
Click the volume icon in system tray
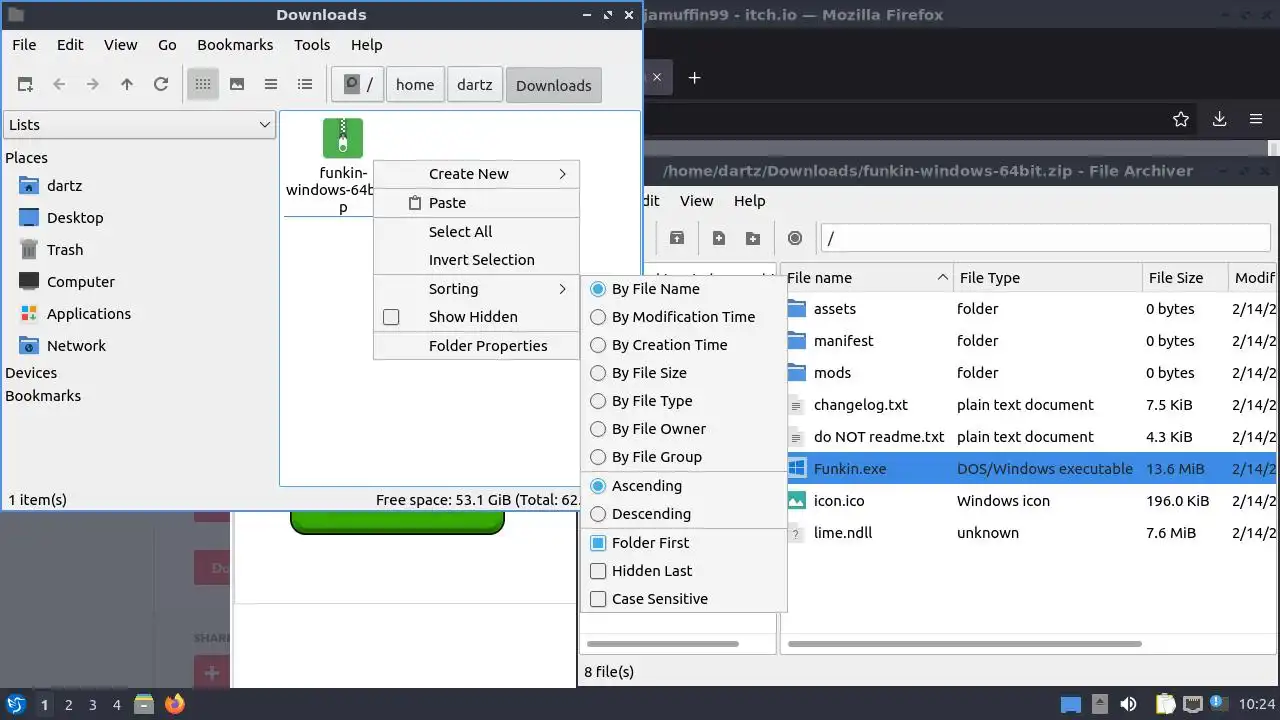[1128, 704]
